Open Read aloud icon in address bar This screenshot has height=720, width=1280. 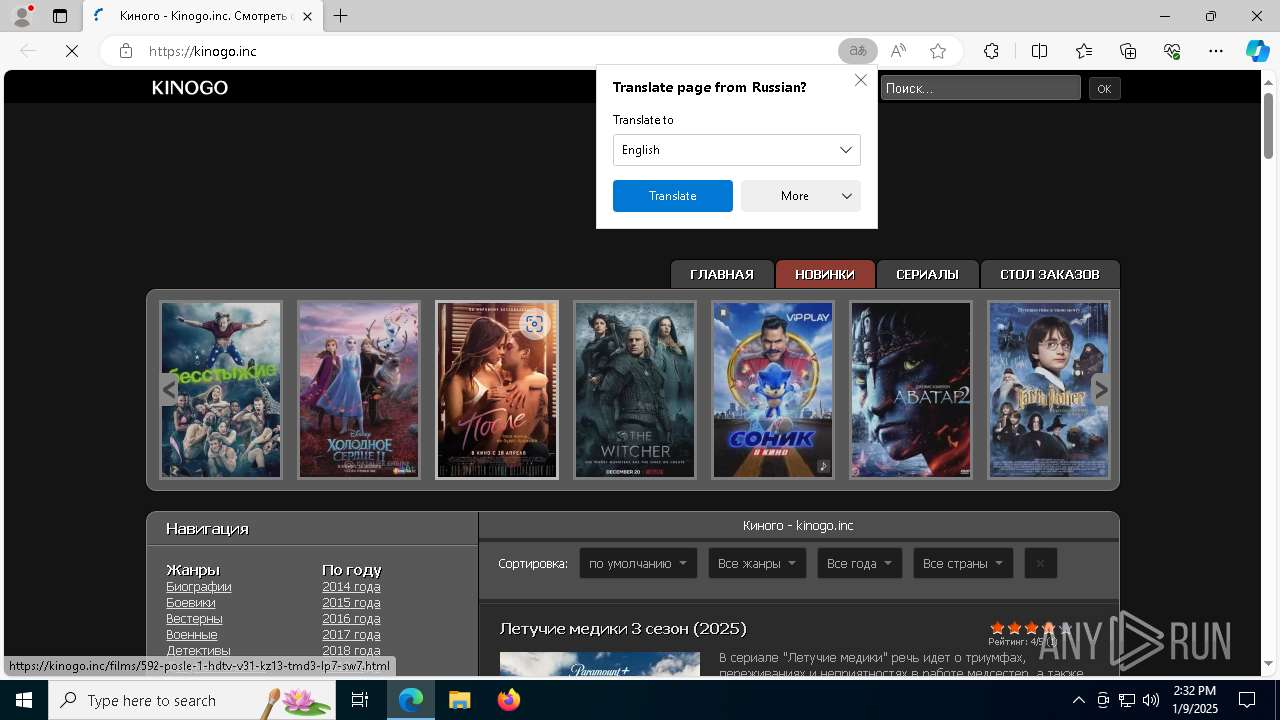pyautogui.click(x=898, y=51)
